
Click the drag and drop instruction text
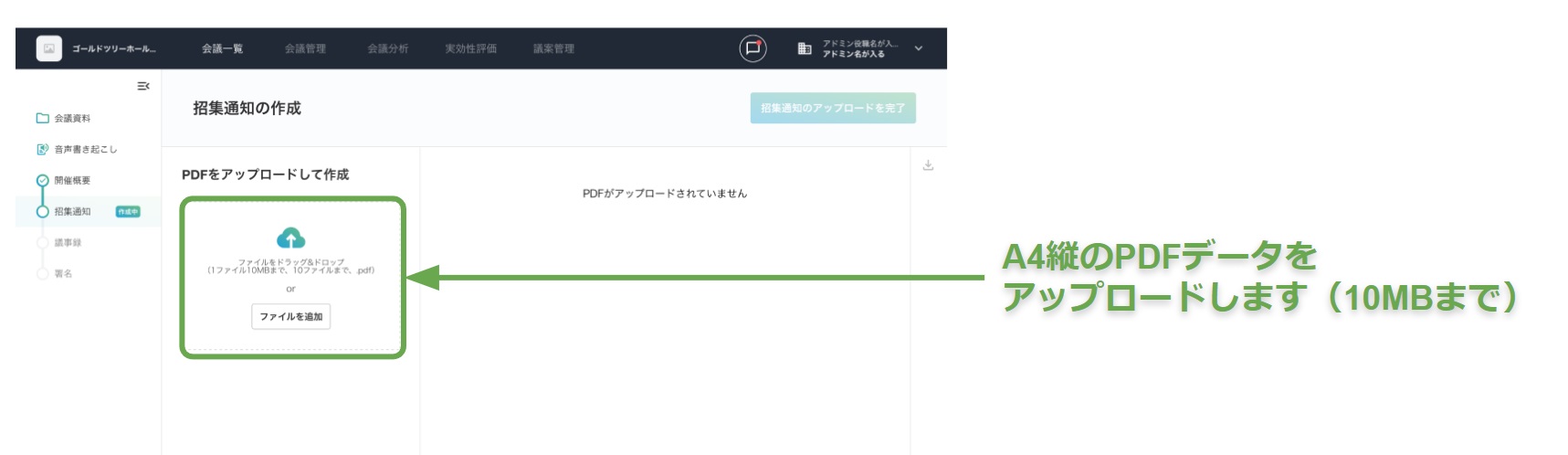click(290, 266)
